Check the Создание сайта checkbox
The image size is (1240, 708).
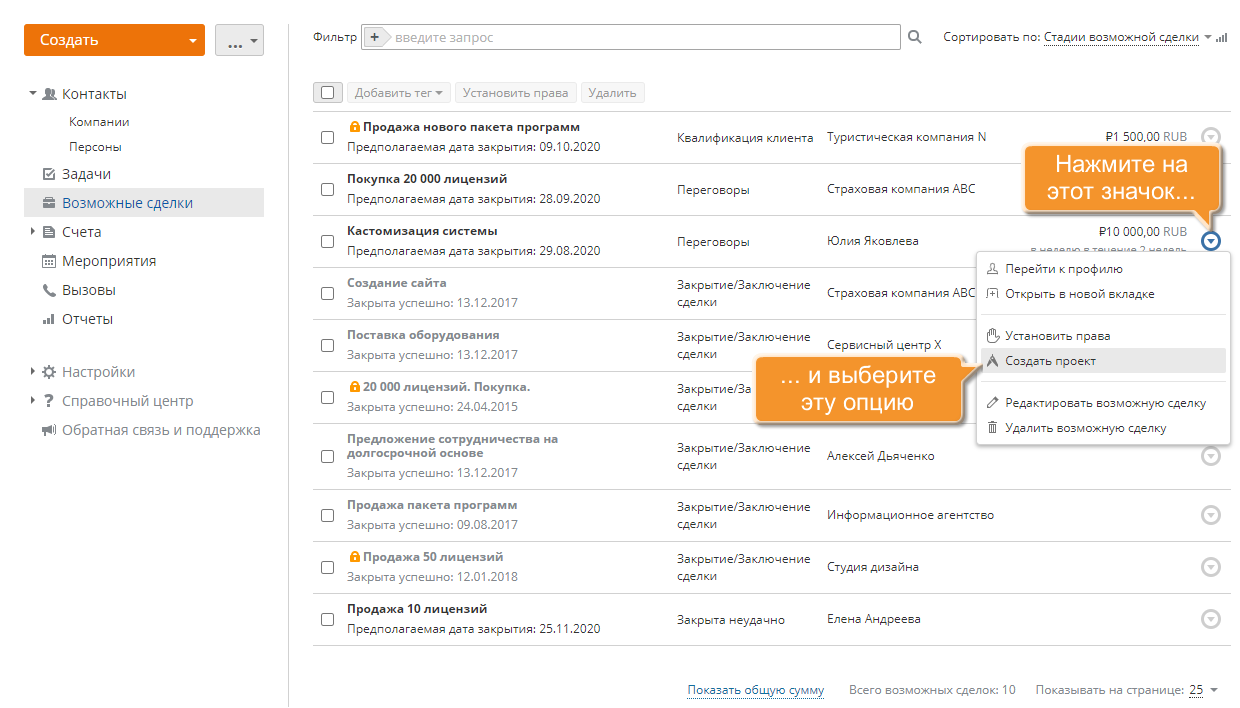click(x=327, y=293)
